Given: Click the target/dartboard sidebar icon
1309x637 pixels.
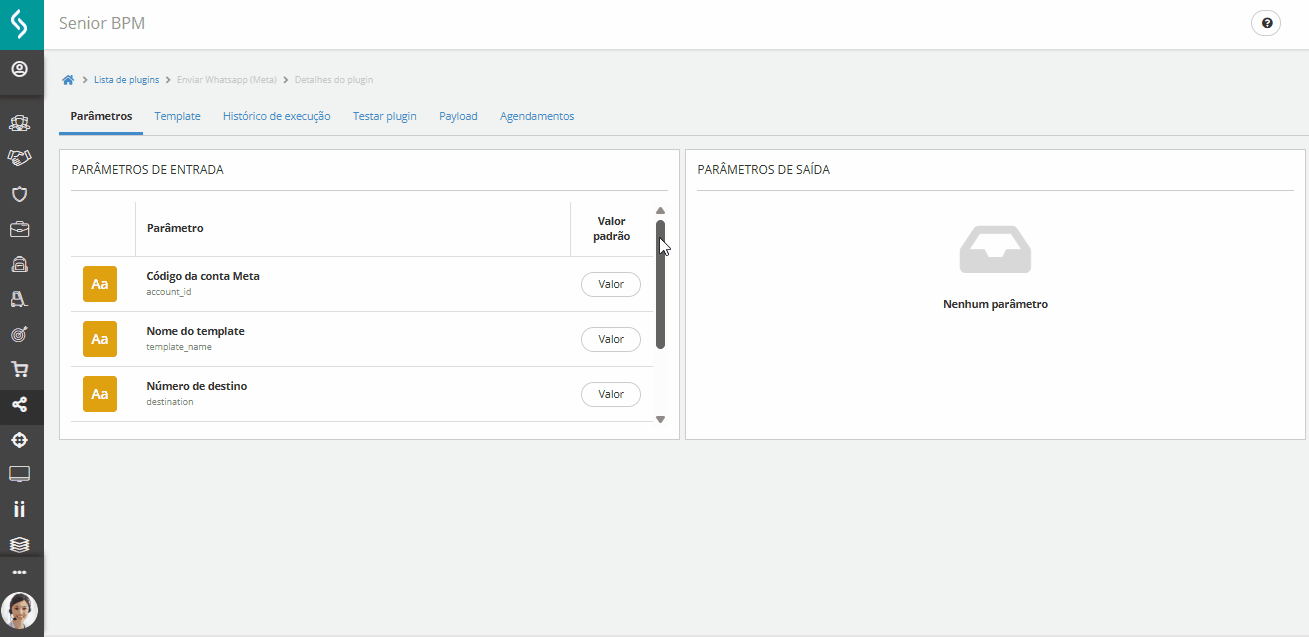Looking at the screenshot, I should (x=20, y=333).
